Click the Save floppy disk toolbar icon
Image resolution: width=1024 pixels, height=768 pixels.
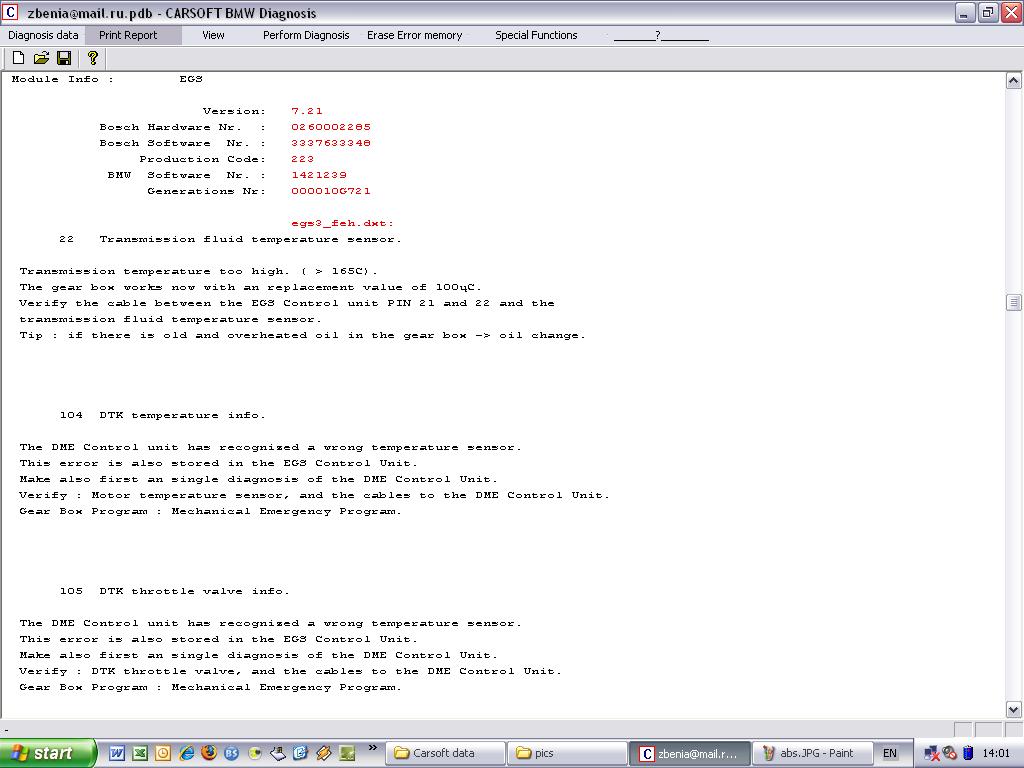pos(64,58)
